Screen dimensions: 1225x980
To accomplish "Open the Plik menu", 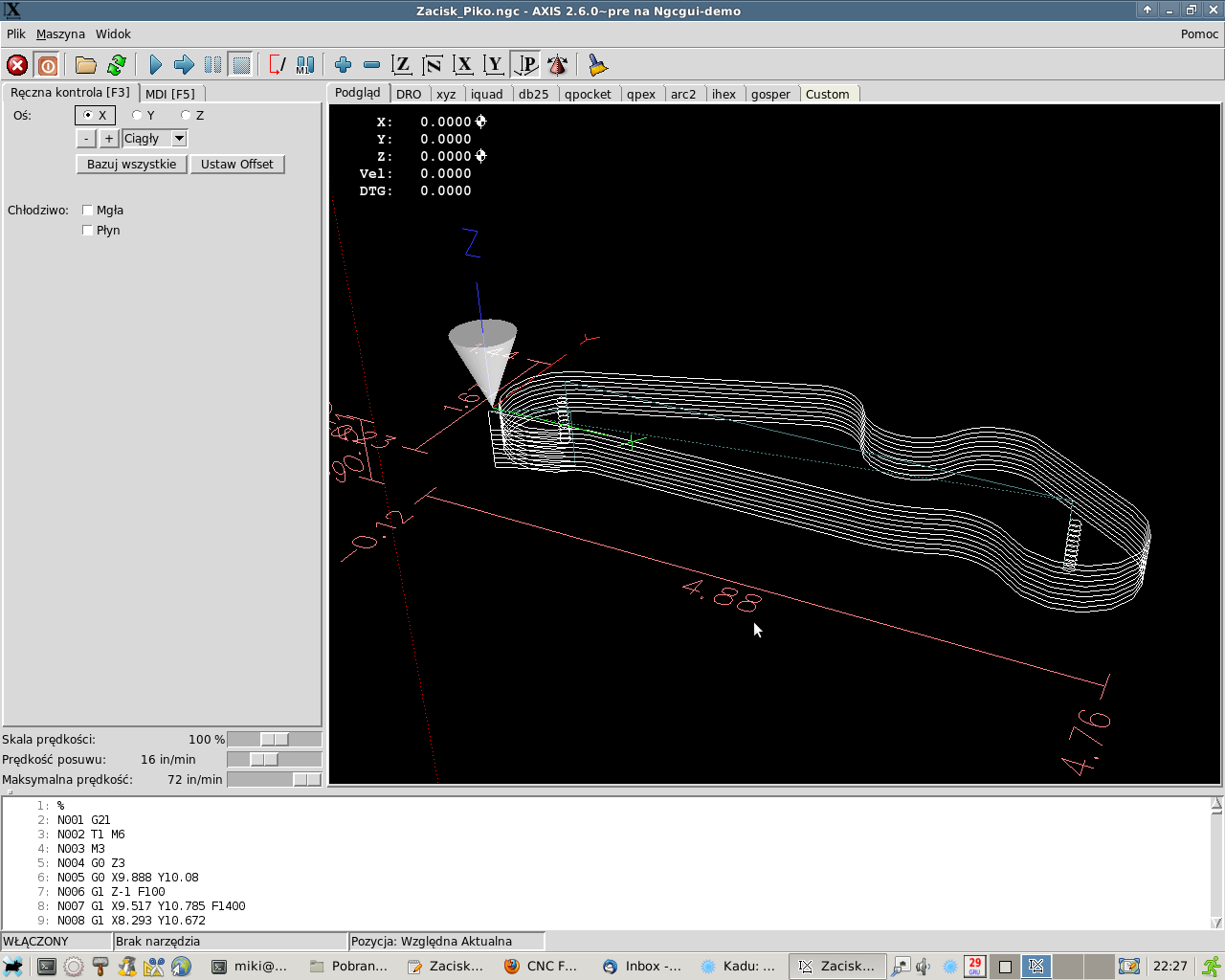I will 16,34.
